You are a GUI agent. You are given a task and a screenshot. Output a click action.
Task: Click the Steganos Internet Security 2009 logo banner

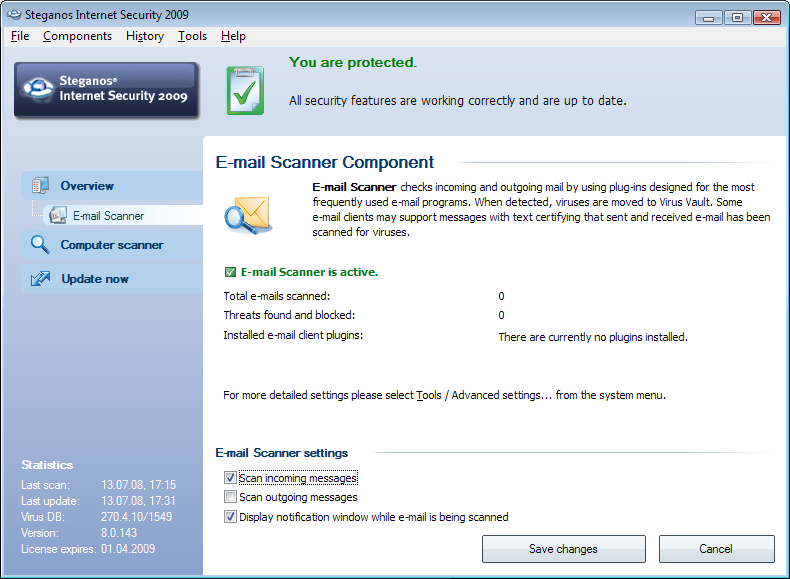[x=106, y=90]
